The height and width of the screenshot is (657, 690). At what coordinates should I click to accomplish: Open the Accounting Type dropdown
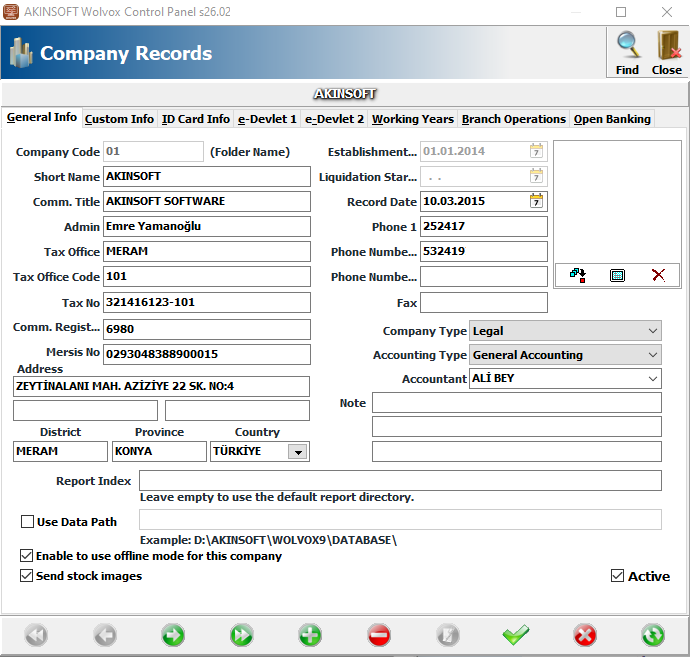[652, 355]
